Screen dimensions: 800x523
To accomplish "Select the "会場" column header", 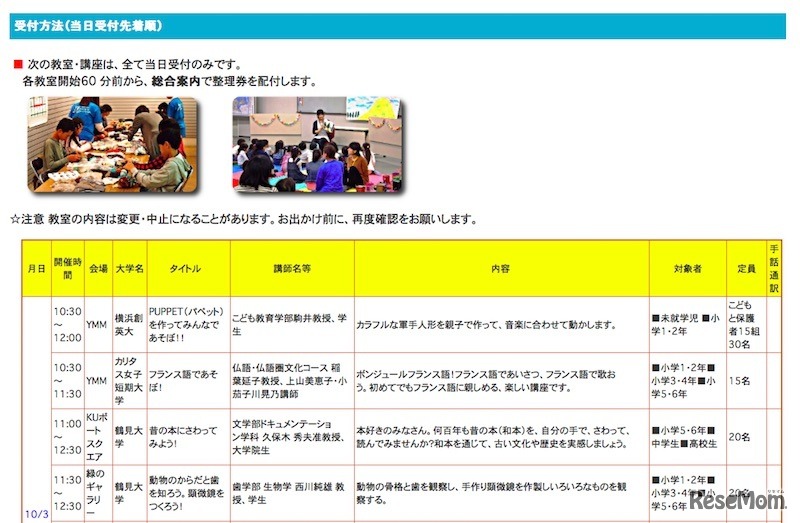I will coord(98,268).
